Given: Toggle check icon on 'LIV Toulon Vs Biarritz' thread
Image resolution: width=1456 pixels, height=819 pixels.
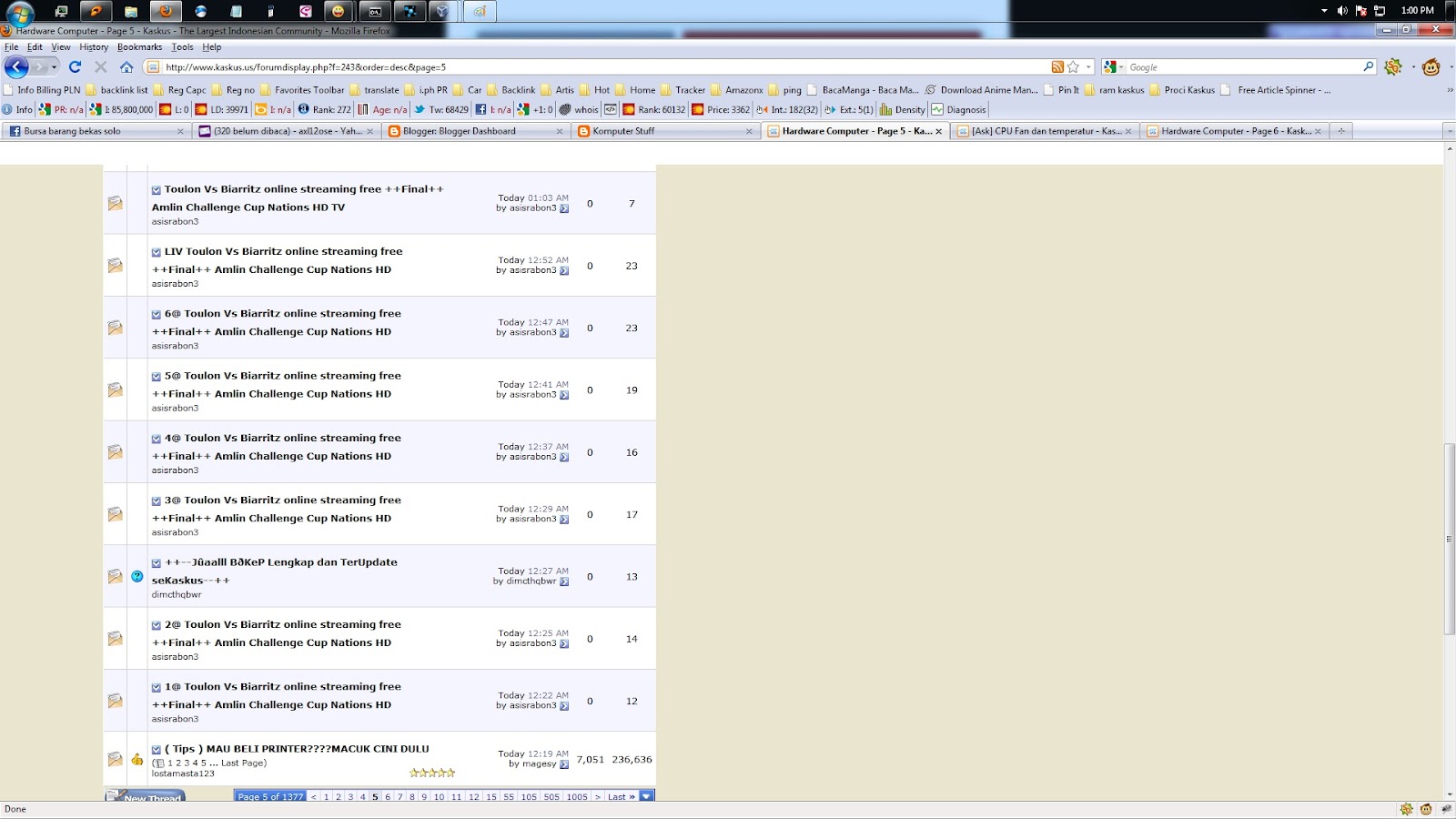Looking at the screenshot, I should pyautogui.click(x=157, y=252).
